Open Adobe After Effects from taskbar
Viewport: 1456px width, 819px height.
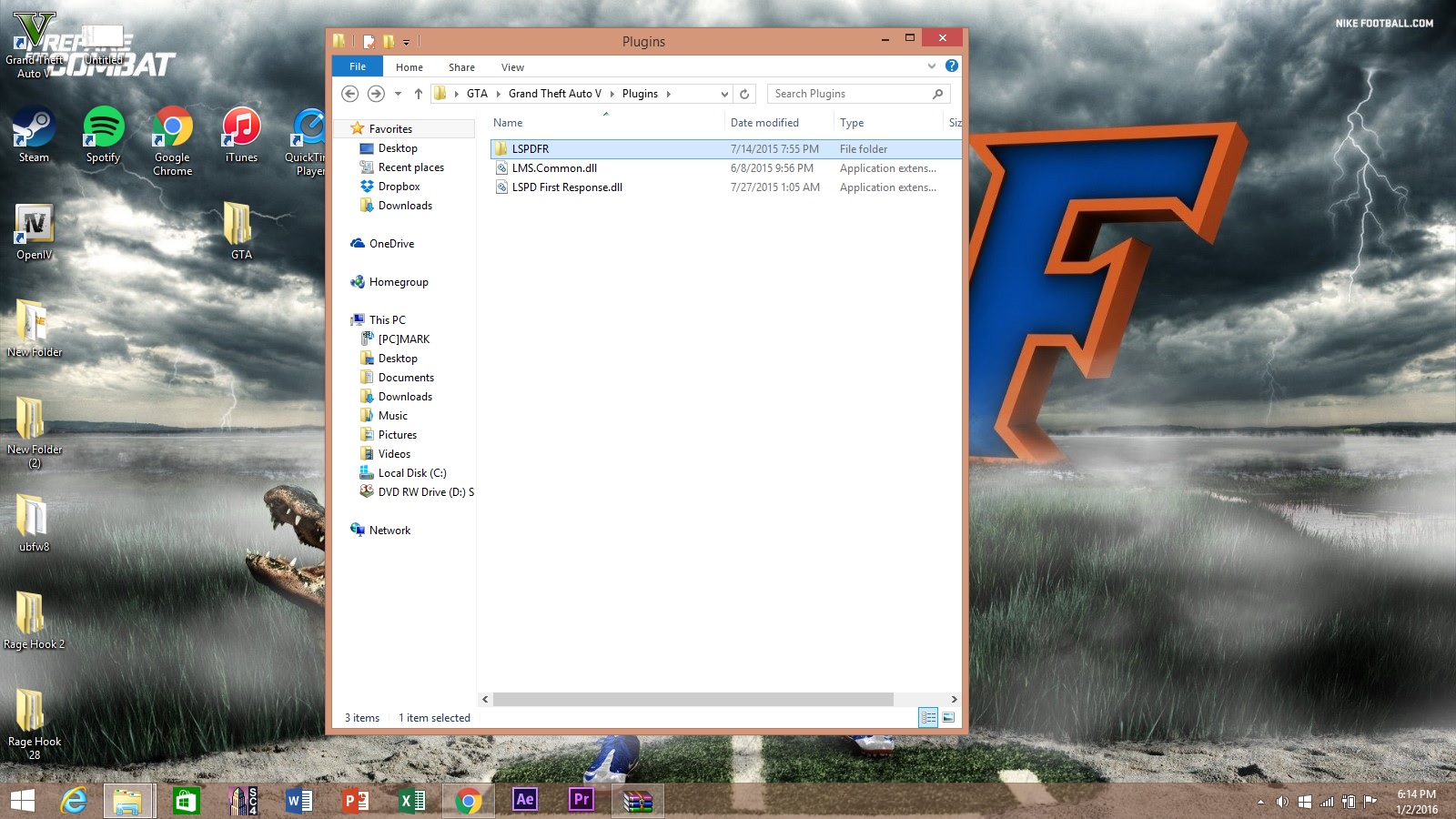coord(525,800)
